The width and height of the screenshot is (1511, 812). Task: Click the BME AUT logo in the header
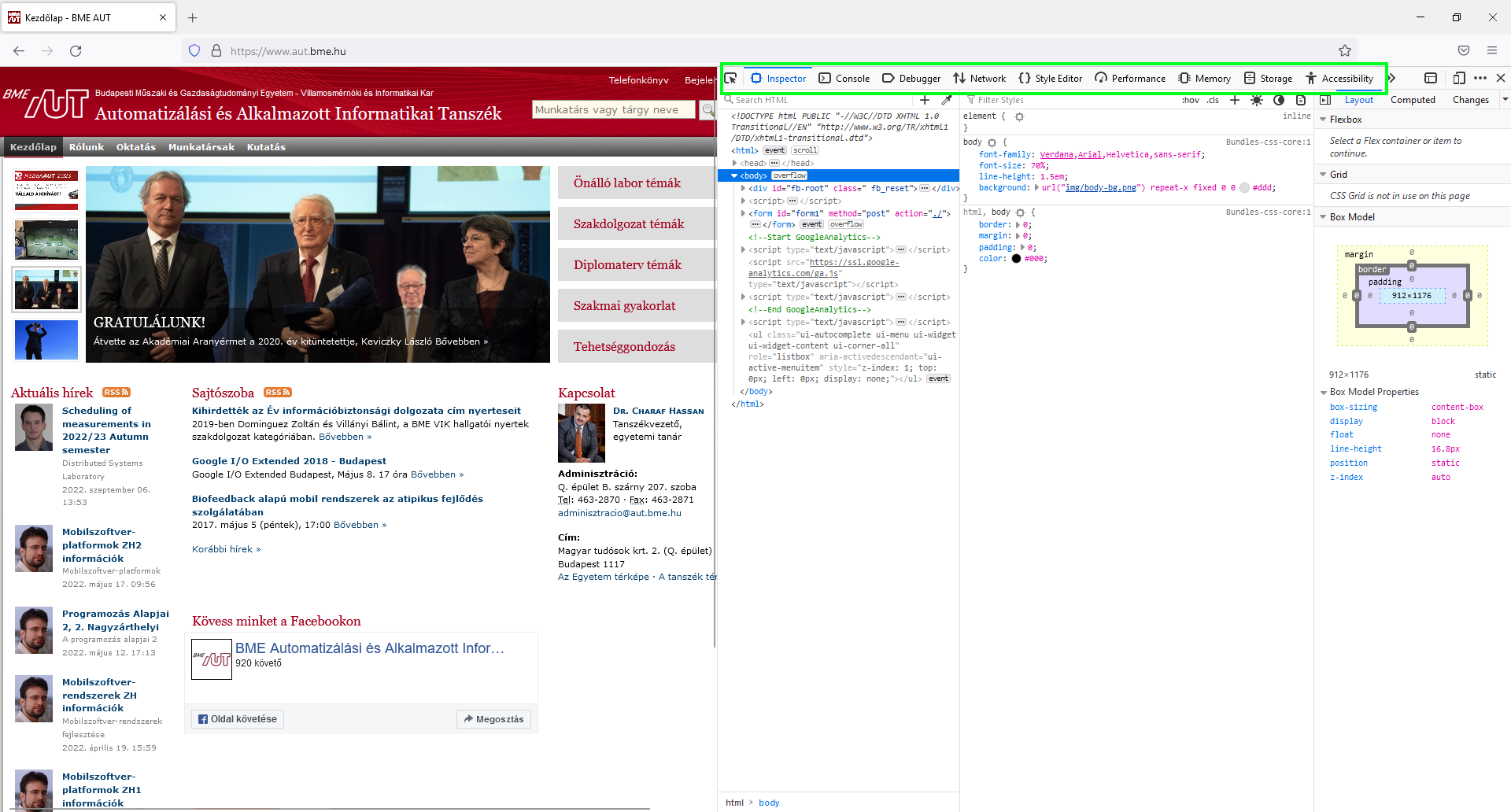pos(46,103)
